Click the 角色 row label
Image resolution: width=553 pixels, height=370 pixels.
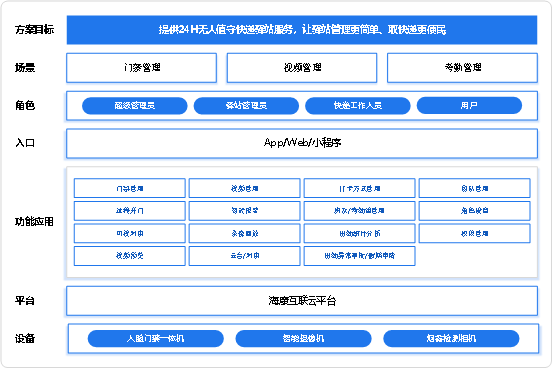[x=25, y=105]
